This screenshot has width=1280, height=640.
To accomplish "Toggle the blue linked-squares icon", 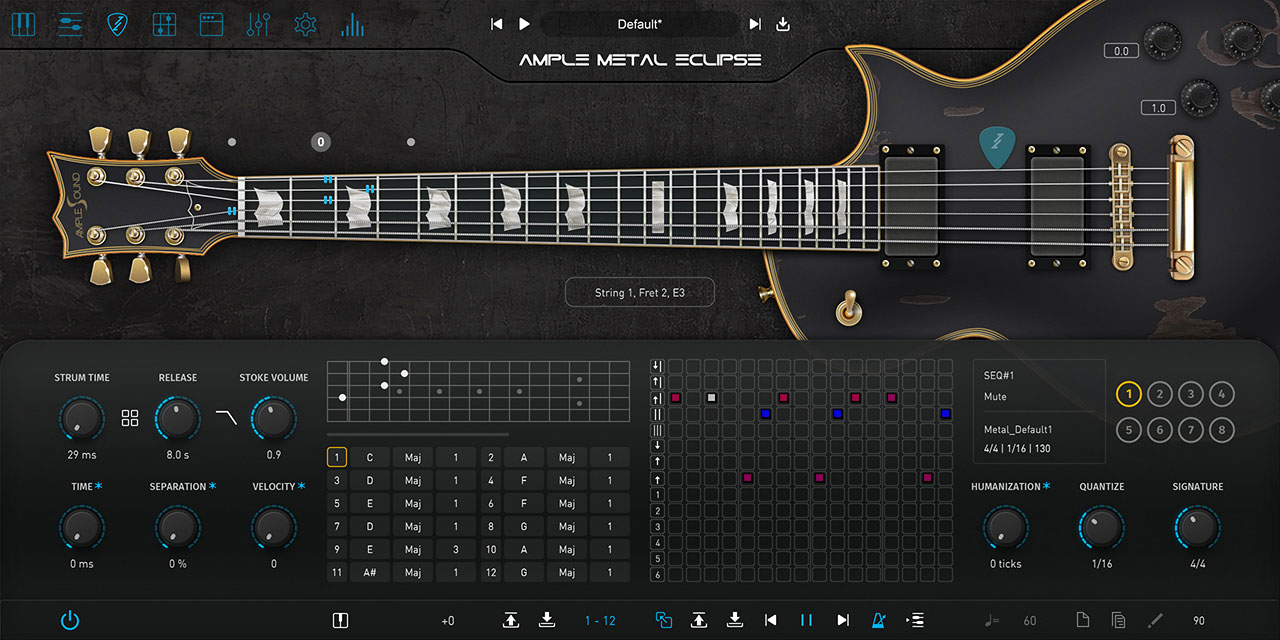I will pyautogui.click(x=663, y=621).
